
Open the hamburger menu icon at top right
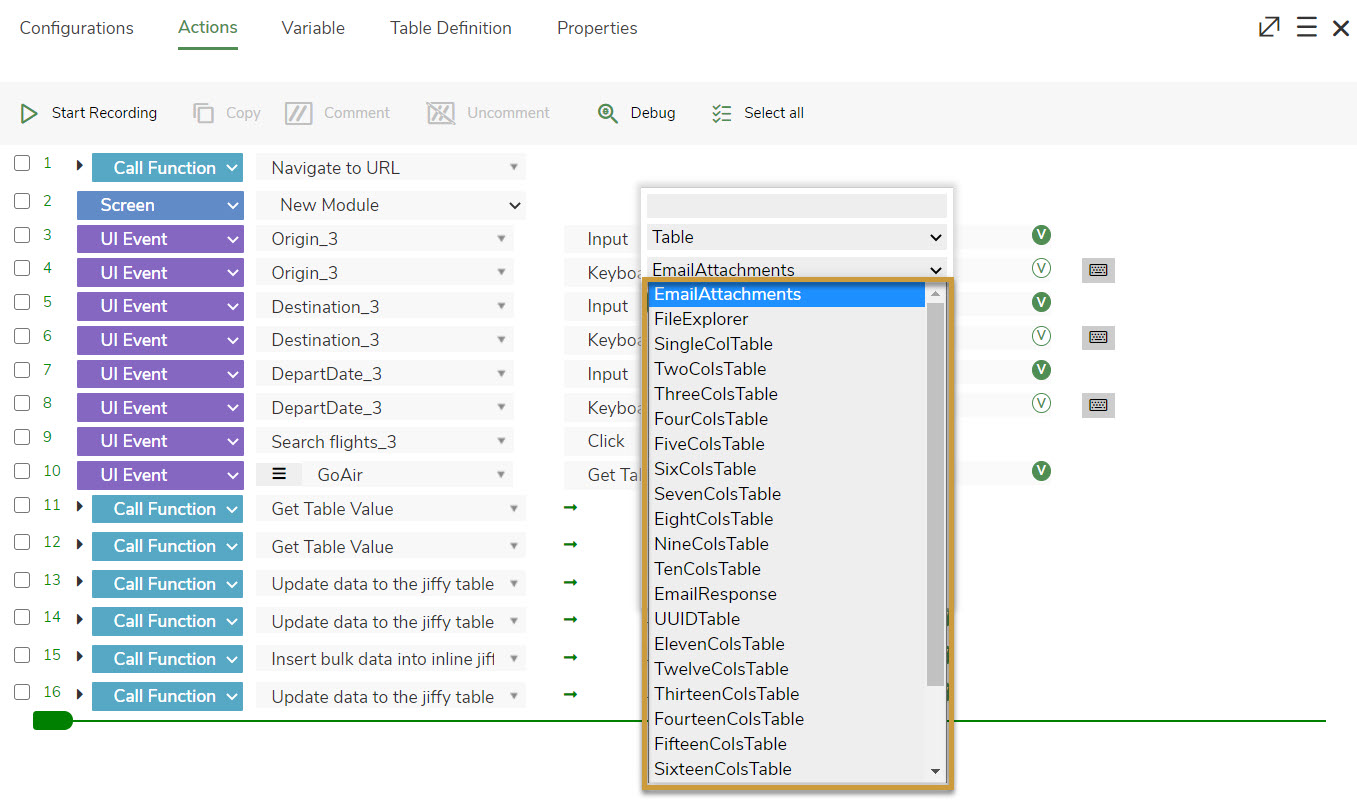[1306, 28]
